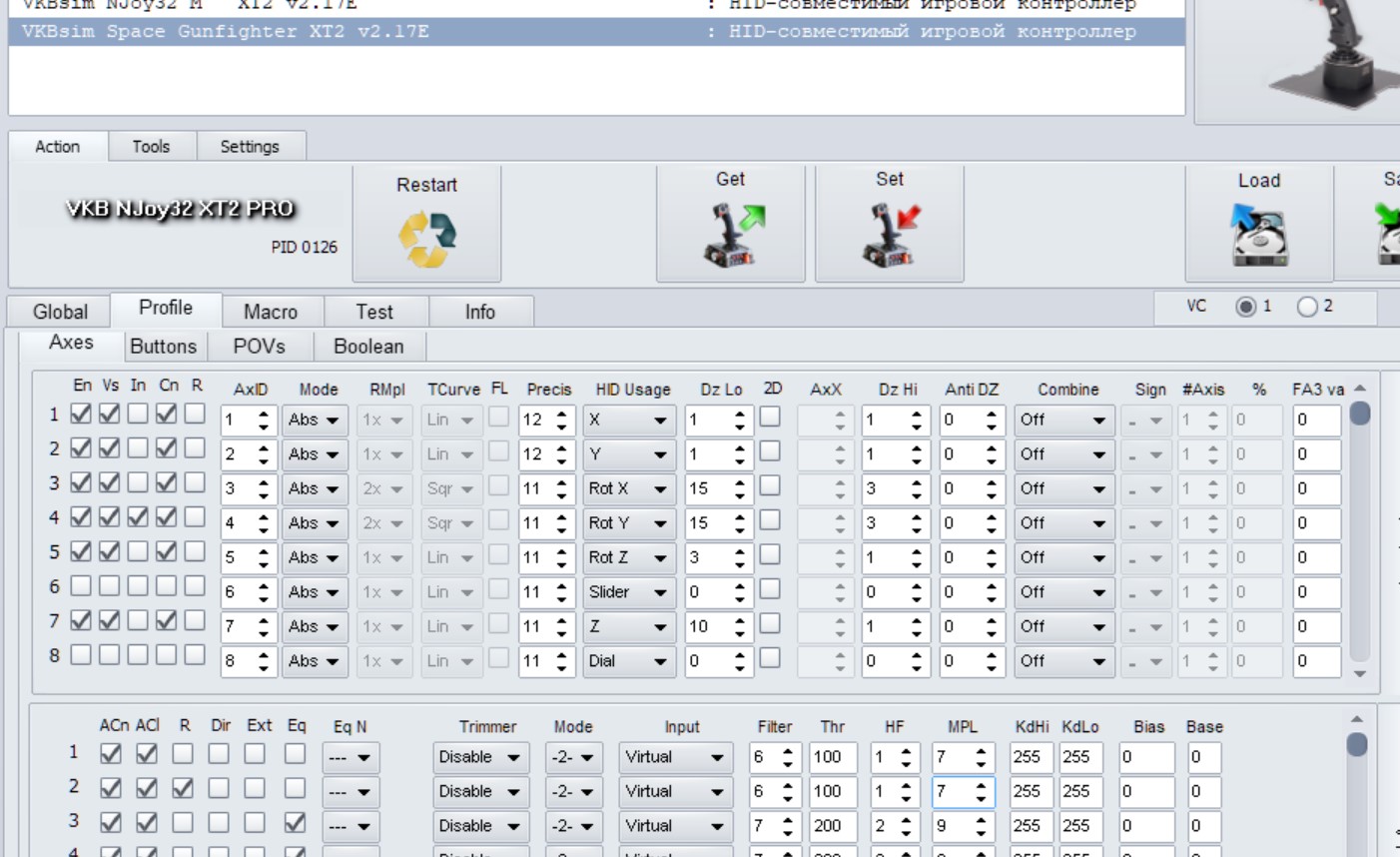Screen dimensions: 1400x857
Task: Go to the Test tab
Action: [x=374, y=312]
